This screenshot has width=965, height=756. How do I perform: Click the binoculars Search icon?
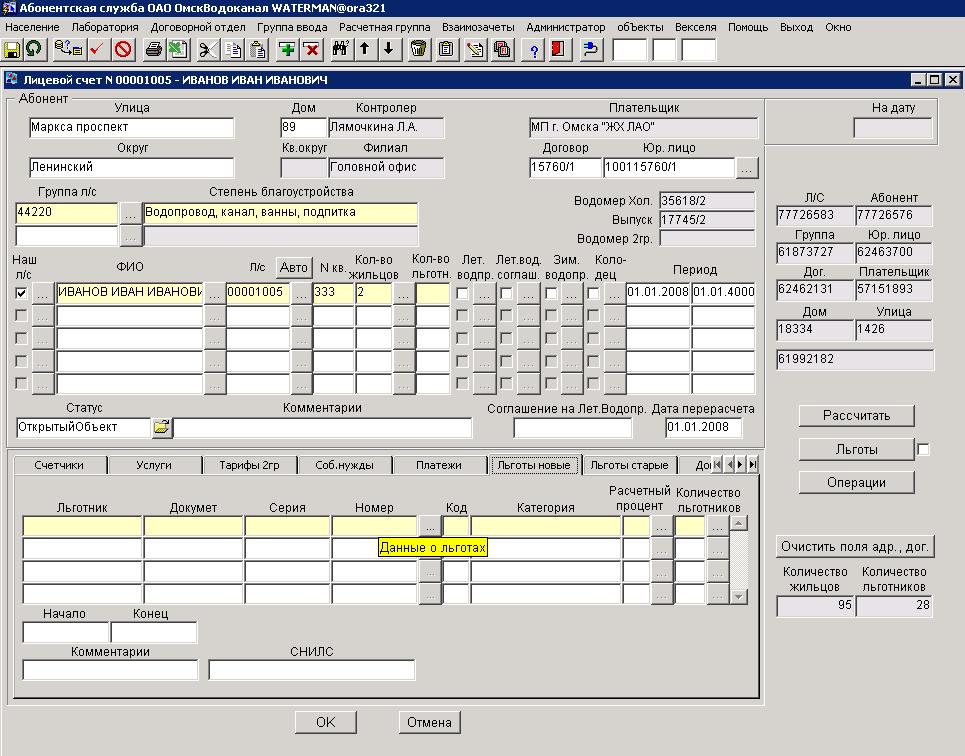pyautogui.click(x=340, y=49)
